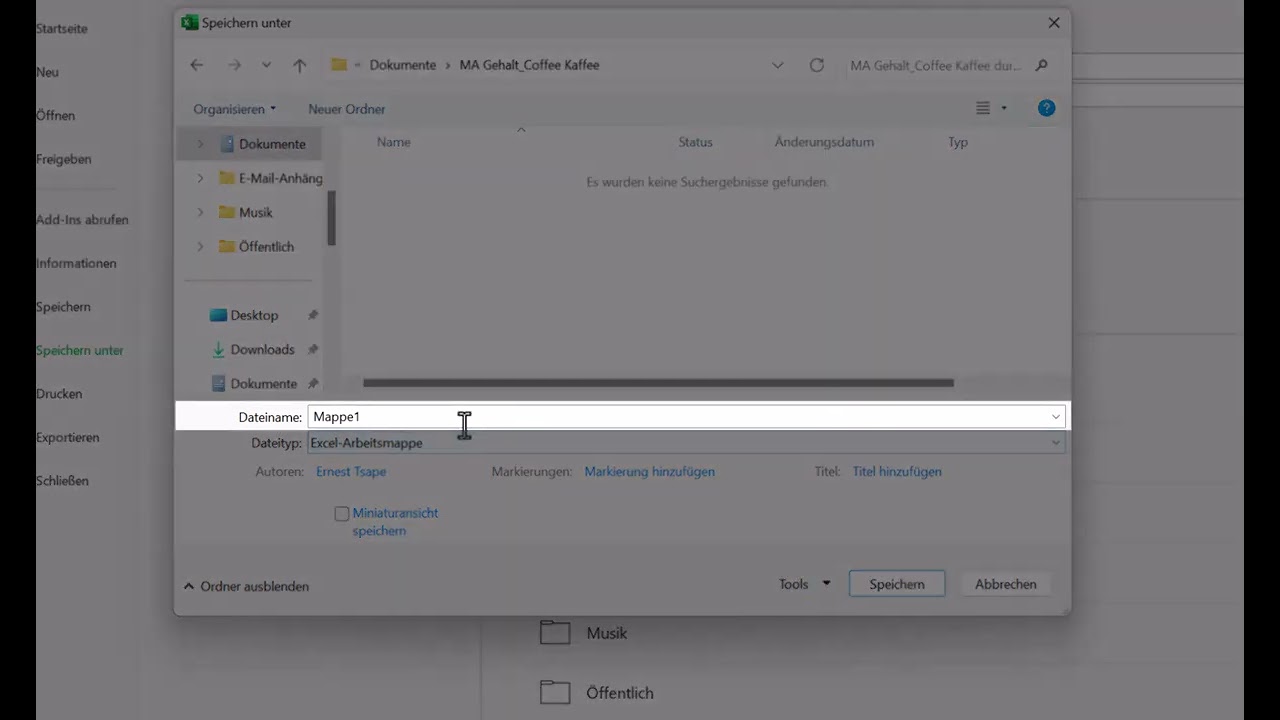Click Titel hinzufügen

(x=897, y=471)
